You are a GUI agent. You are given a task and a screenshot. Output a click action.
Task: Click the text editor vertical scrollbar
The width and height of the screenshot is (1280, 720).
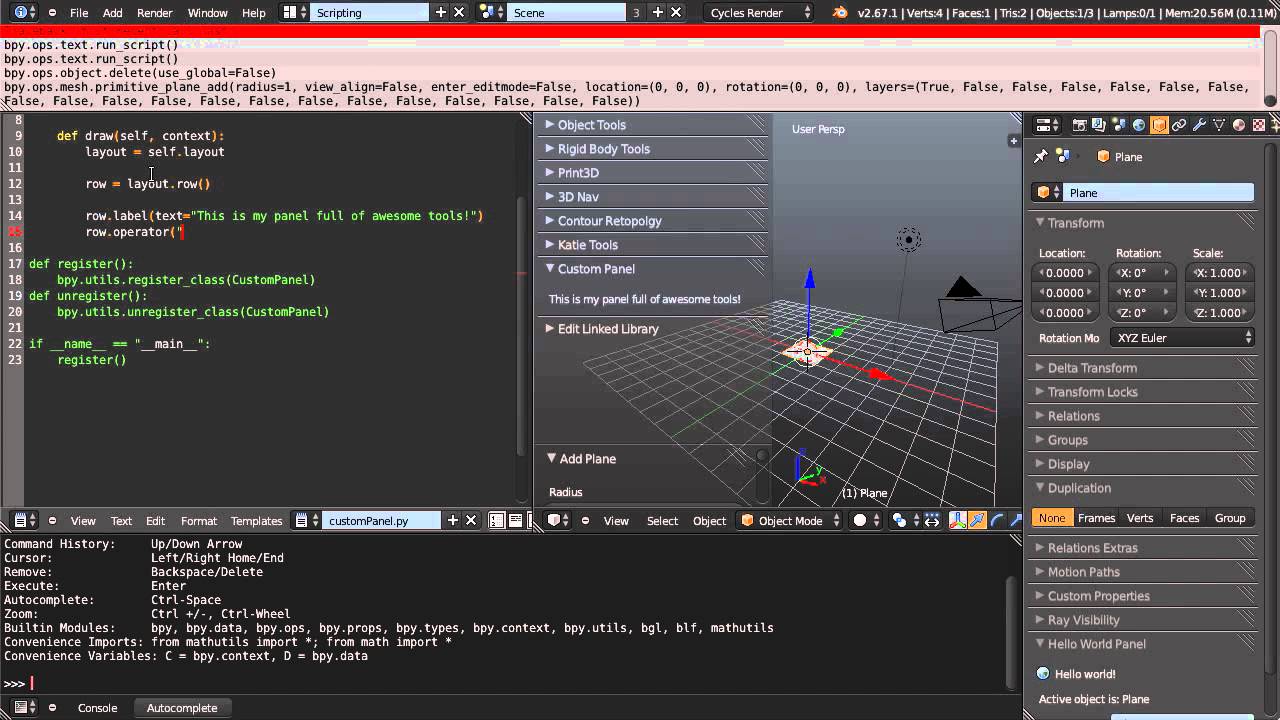[x=520, y=325]
